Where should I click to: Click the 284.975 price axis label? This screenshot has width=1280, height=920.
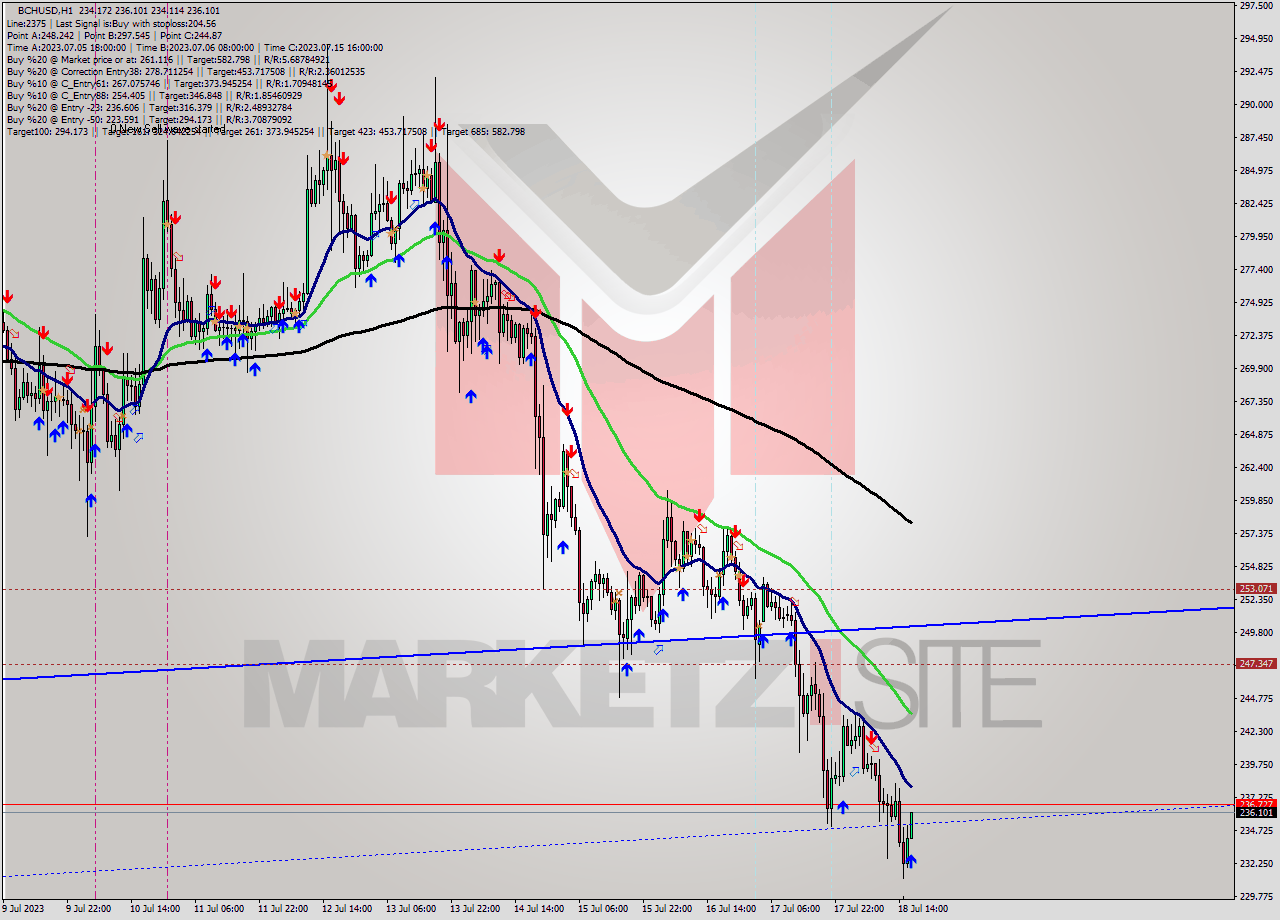(x=1255, y=171)
